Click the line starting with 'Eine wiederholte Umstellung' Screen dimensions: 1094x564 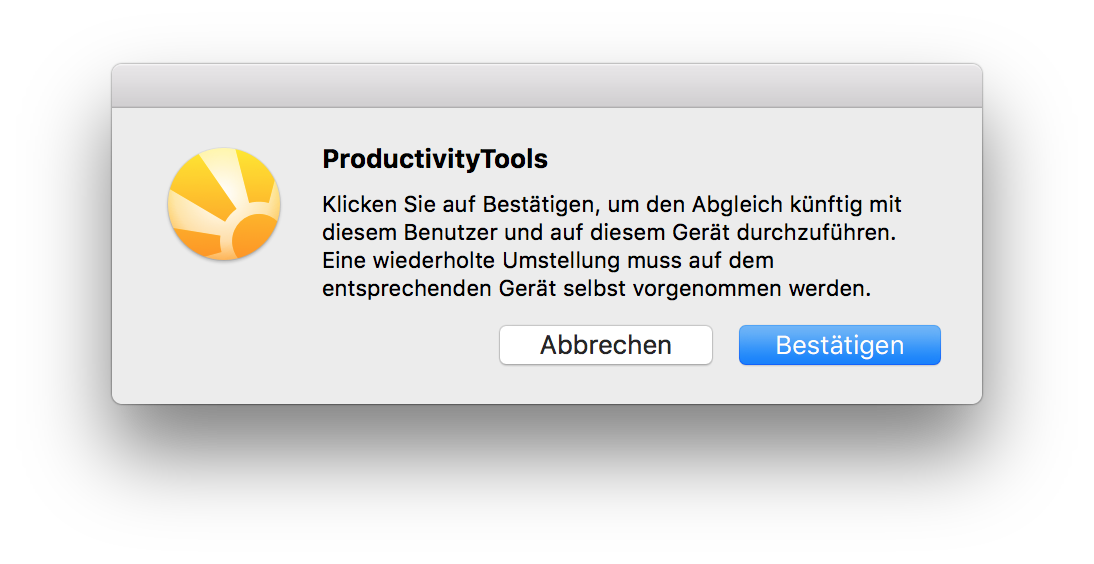point(548,260)
